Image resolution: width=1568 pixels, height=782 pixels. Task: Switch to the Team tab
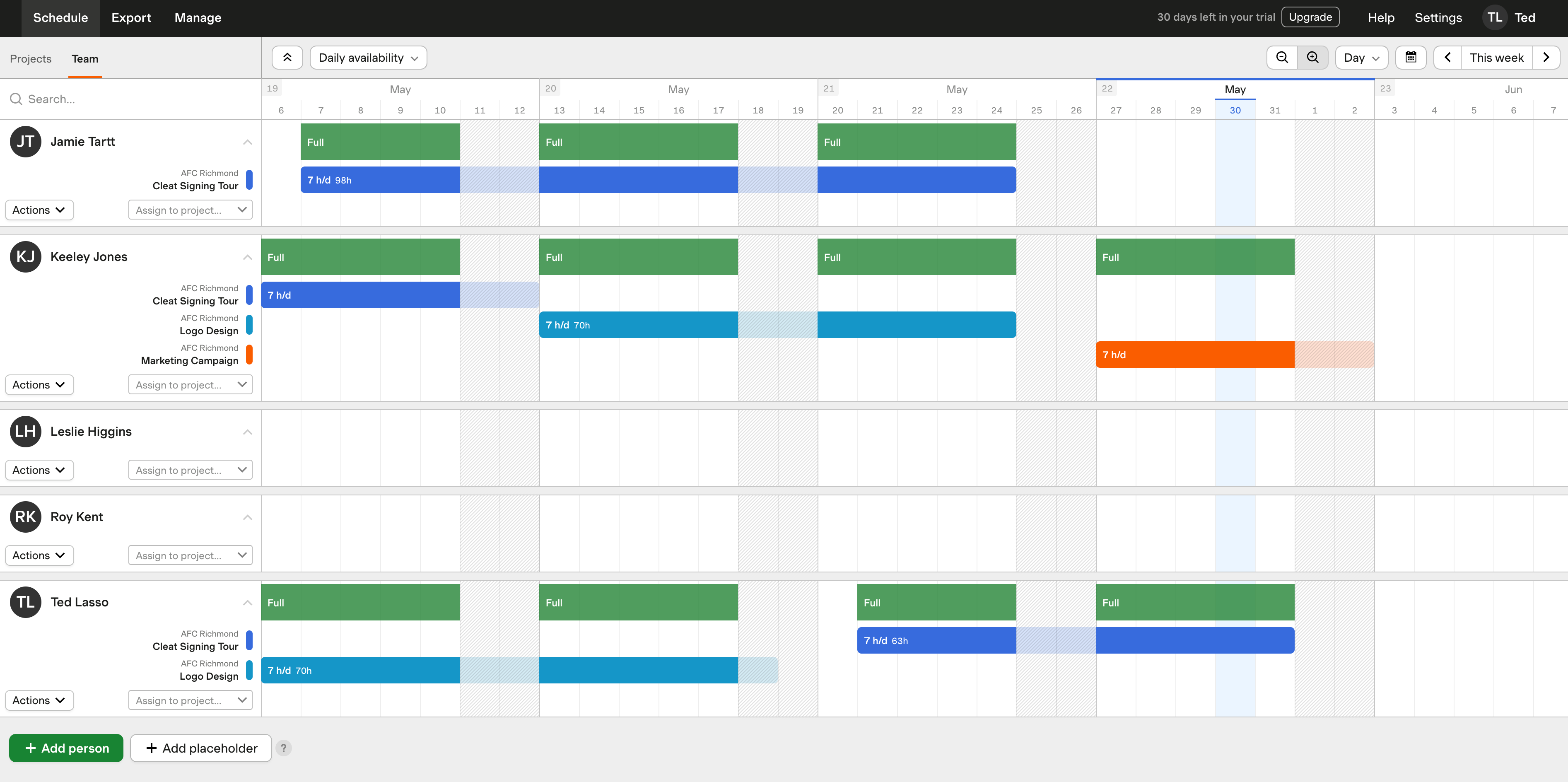pos(84,59)
